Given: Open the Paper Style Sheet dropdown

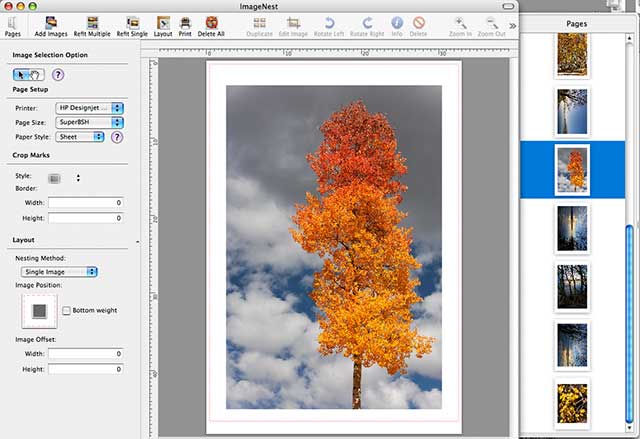Looking at the screenshot, I should (x=80, y=137).
